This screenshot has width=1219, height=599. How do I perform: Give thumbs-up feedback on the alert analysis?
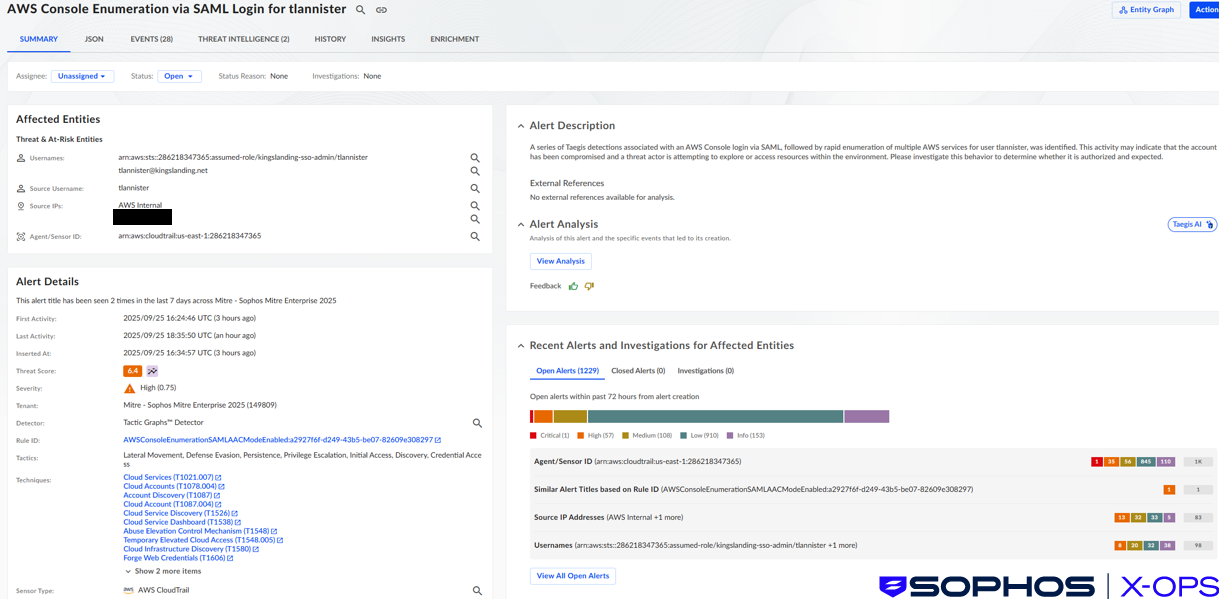click(x=573, y=285)
